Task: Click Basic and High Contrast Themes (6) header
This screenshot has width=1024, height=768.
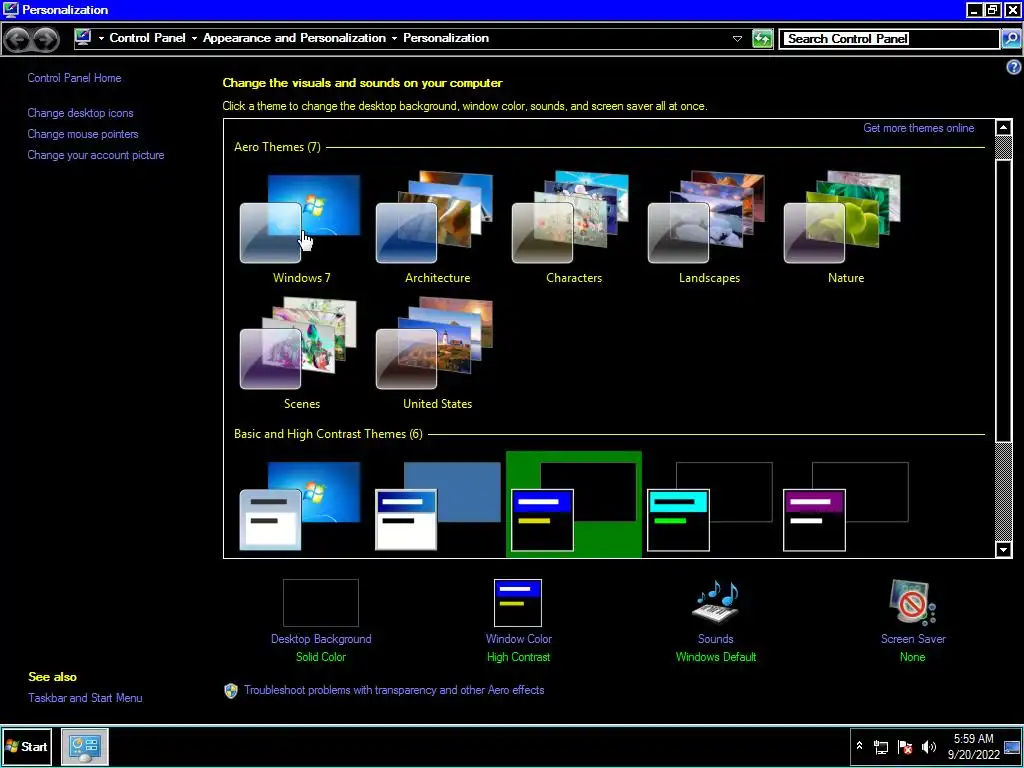Action: point(328,434)
